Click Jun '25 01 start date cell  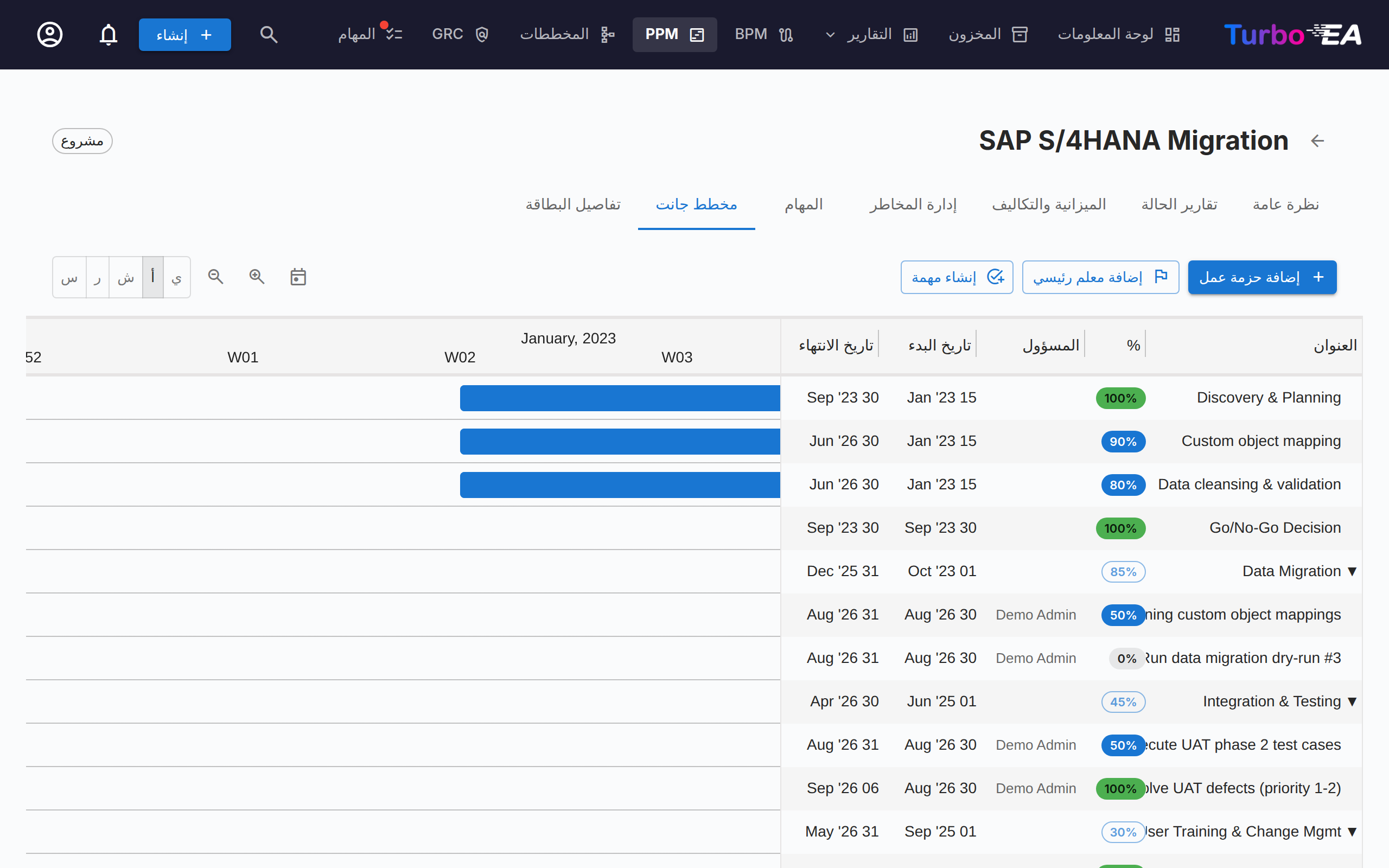click(941, 701)
